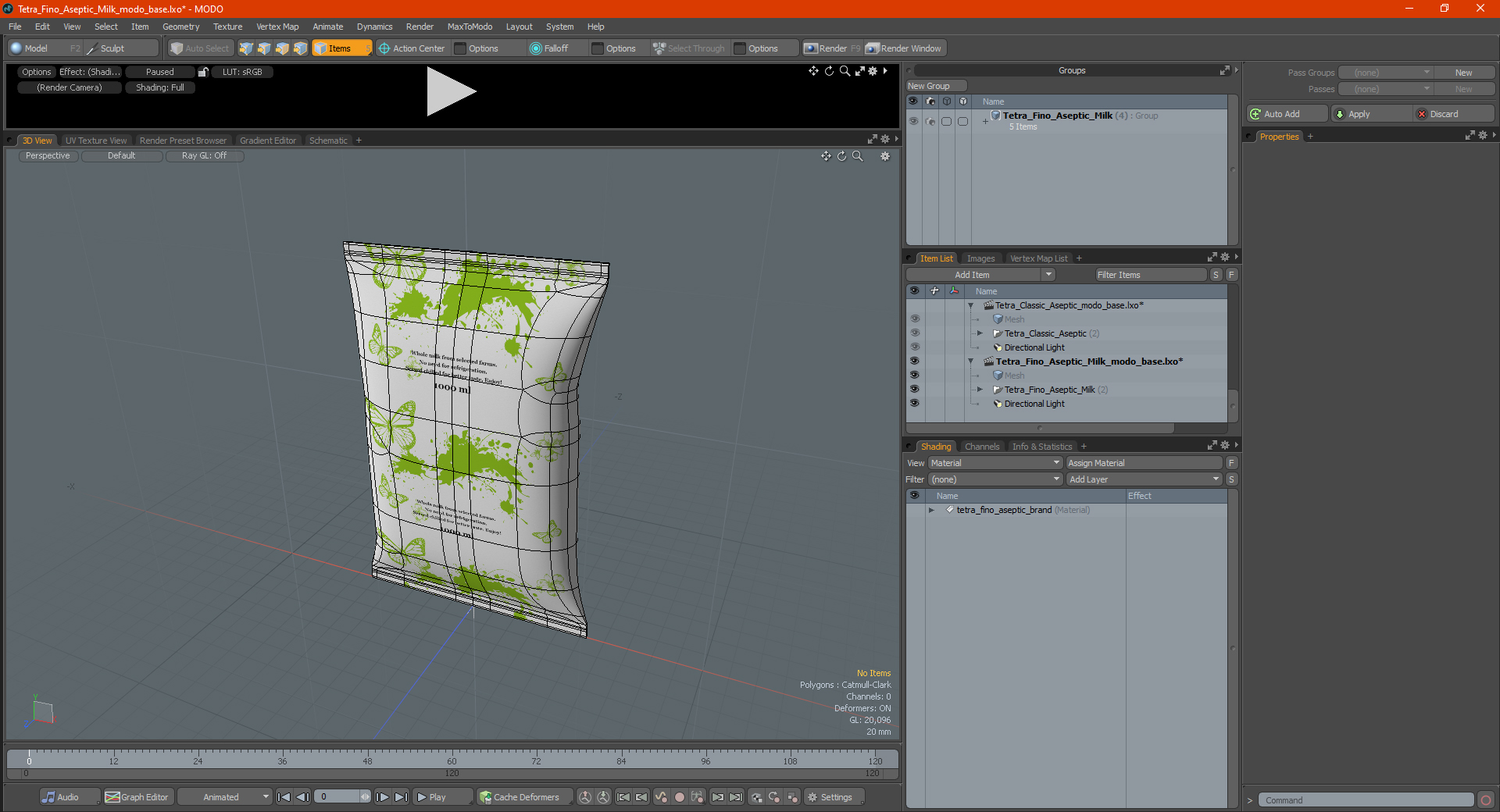Select Vertices selection mode icon
The height and width of the screenshot is (812, 1500).
pyautogui.click(x=246, y=48)
